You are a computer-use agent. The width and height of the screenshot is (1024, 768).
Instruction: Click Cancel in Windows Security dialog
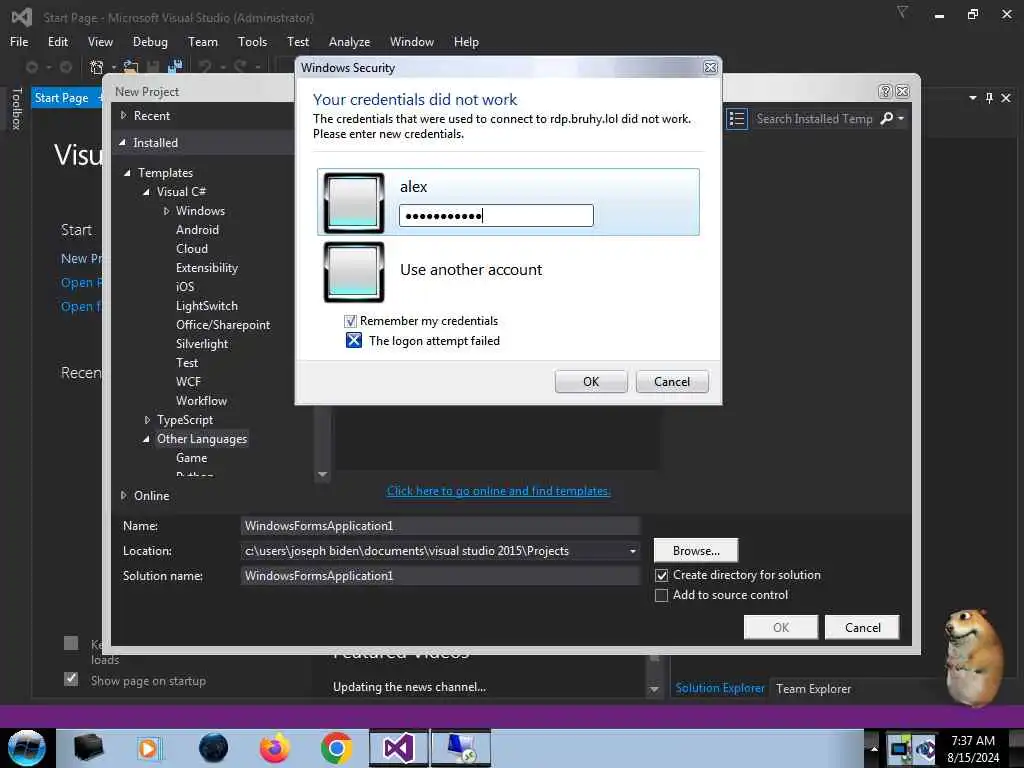(x=672, y=381)
